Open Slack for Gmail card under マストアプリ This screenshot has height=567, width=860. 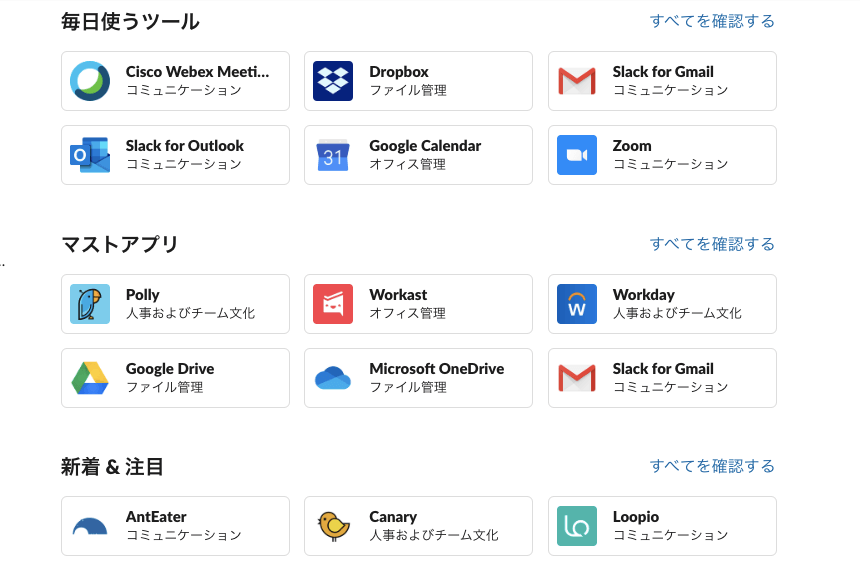coord(662,378)
